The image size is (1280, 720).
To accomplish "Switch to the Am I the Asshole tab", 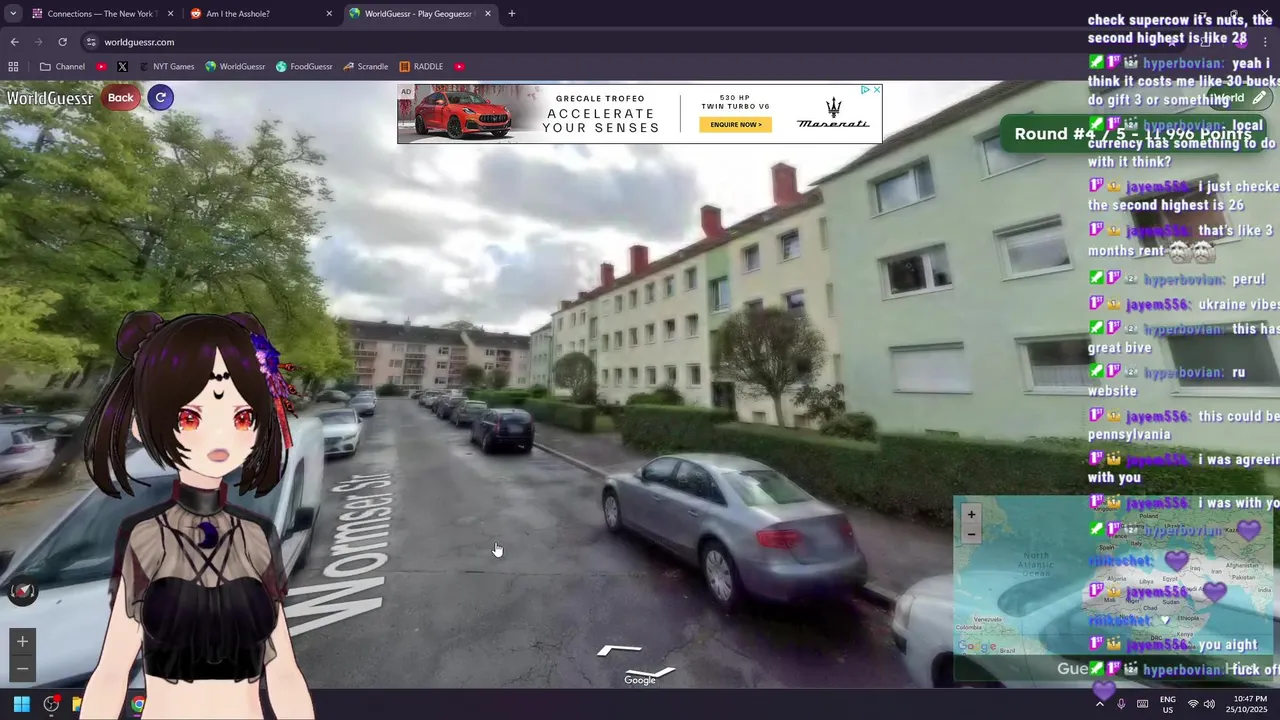I will point(261,14).
